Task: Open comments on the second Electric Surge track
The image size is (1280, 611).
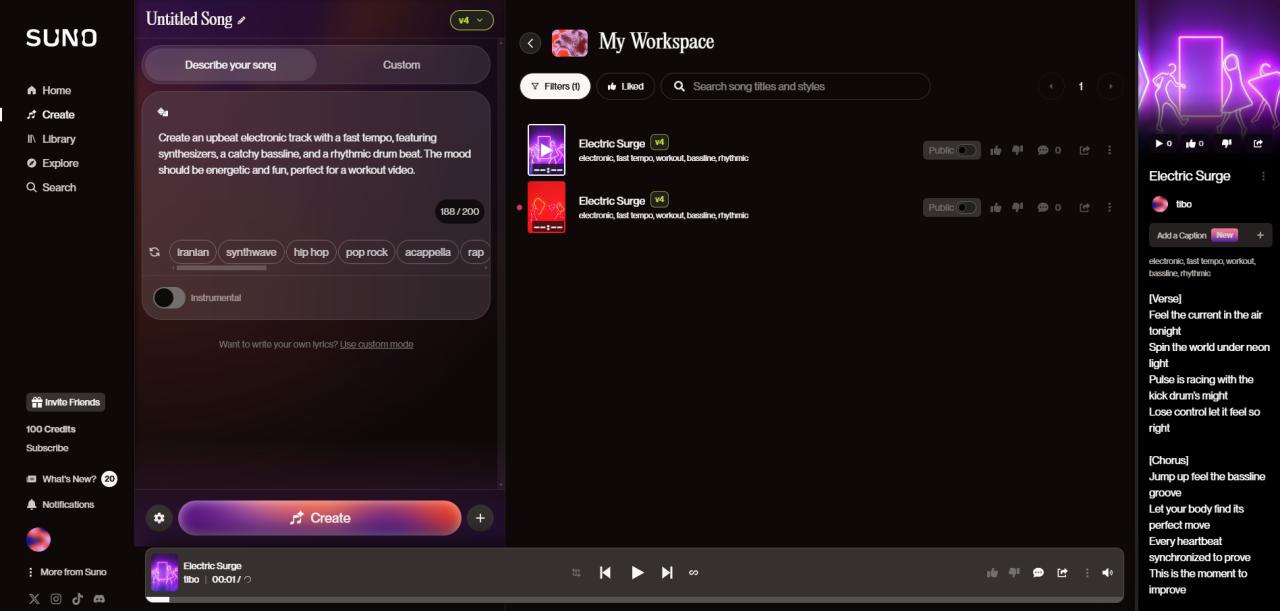Action: point(1044,207)
